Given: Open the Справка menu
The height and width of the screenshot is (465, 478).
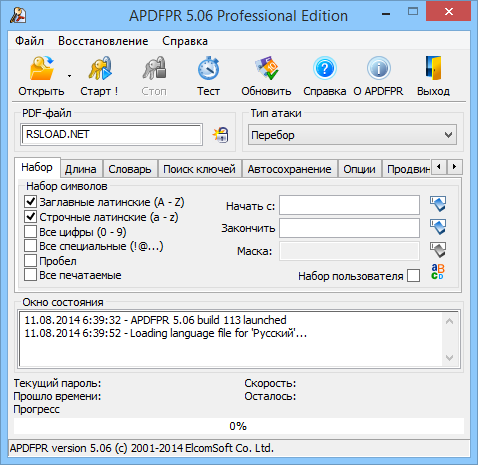Looking at the screenshot, I should click(185, 41).
